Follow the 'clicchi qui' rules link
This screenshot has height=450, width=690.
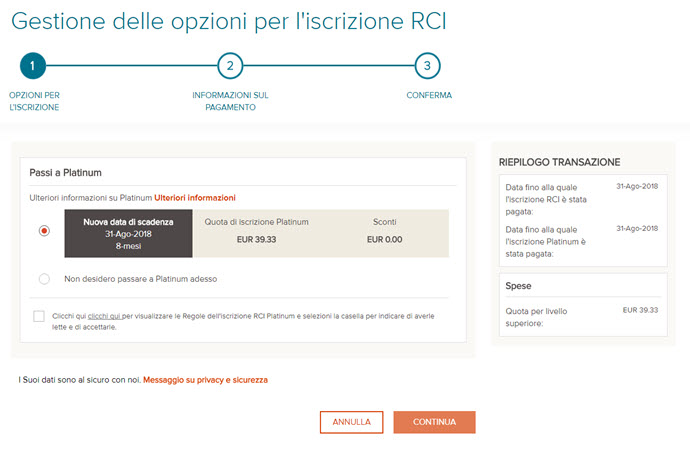point(104,316)
